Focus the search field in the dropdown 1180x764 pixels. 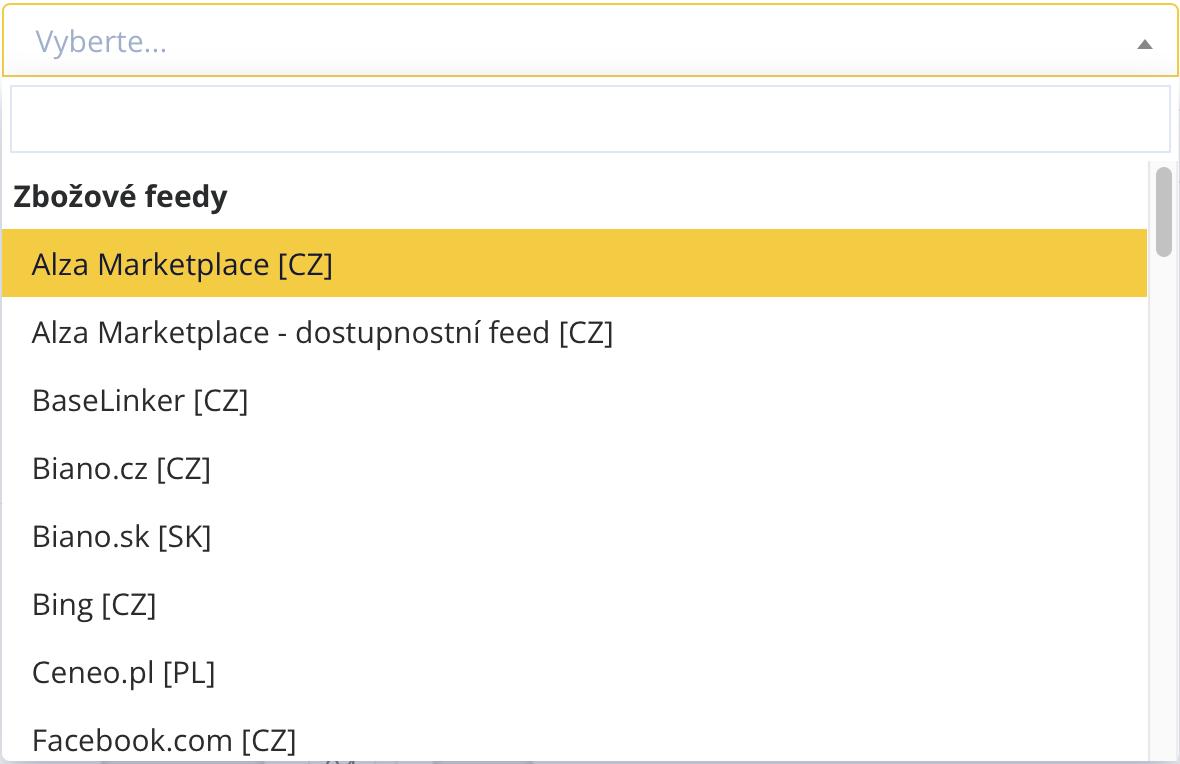pyautogui.click(x=590, y=119)
